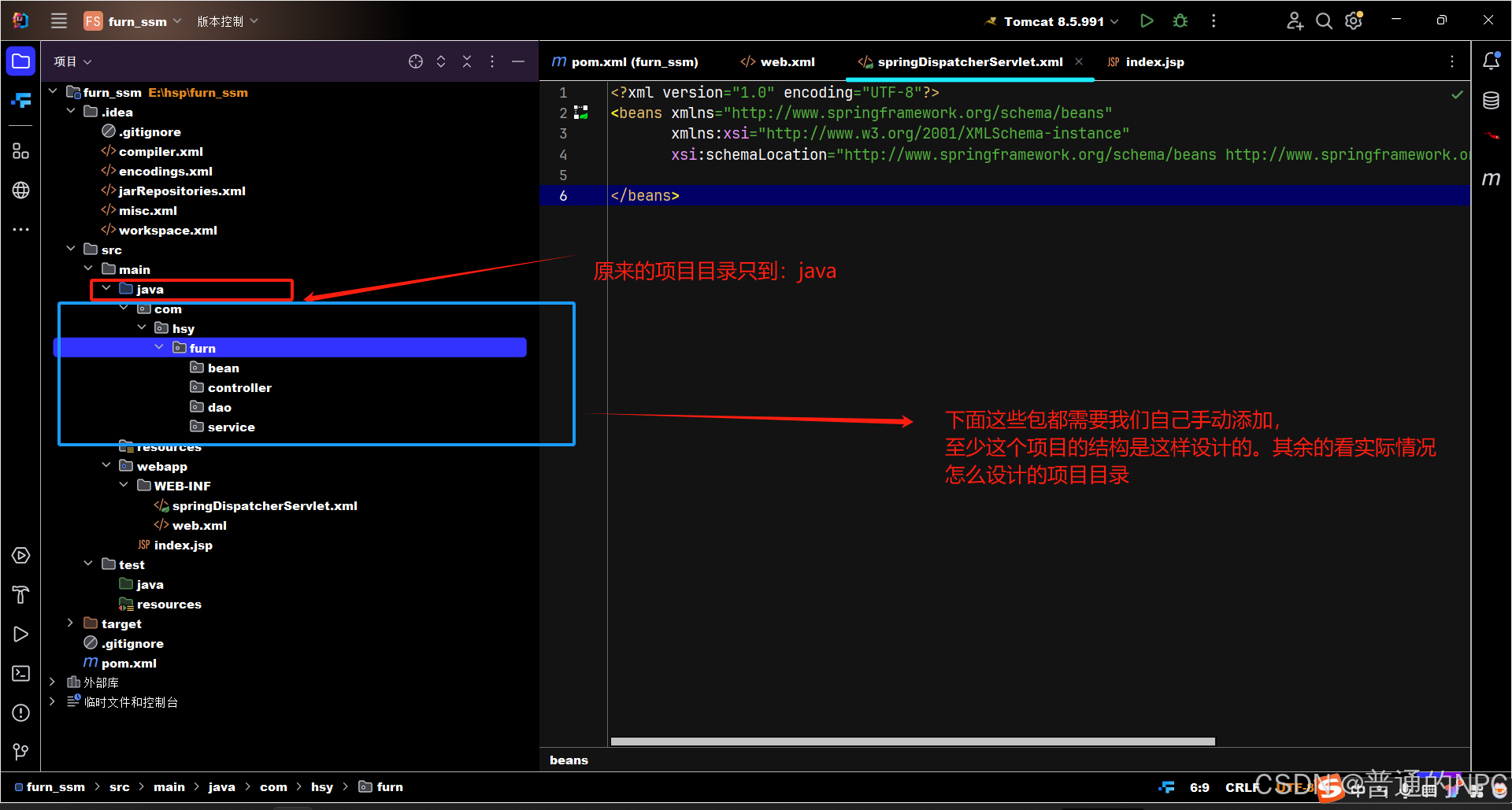Collapse the .idea folder
The width and height of the screenshot is (1512, 810).
coord(71,111)
